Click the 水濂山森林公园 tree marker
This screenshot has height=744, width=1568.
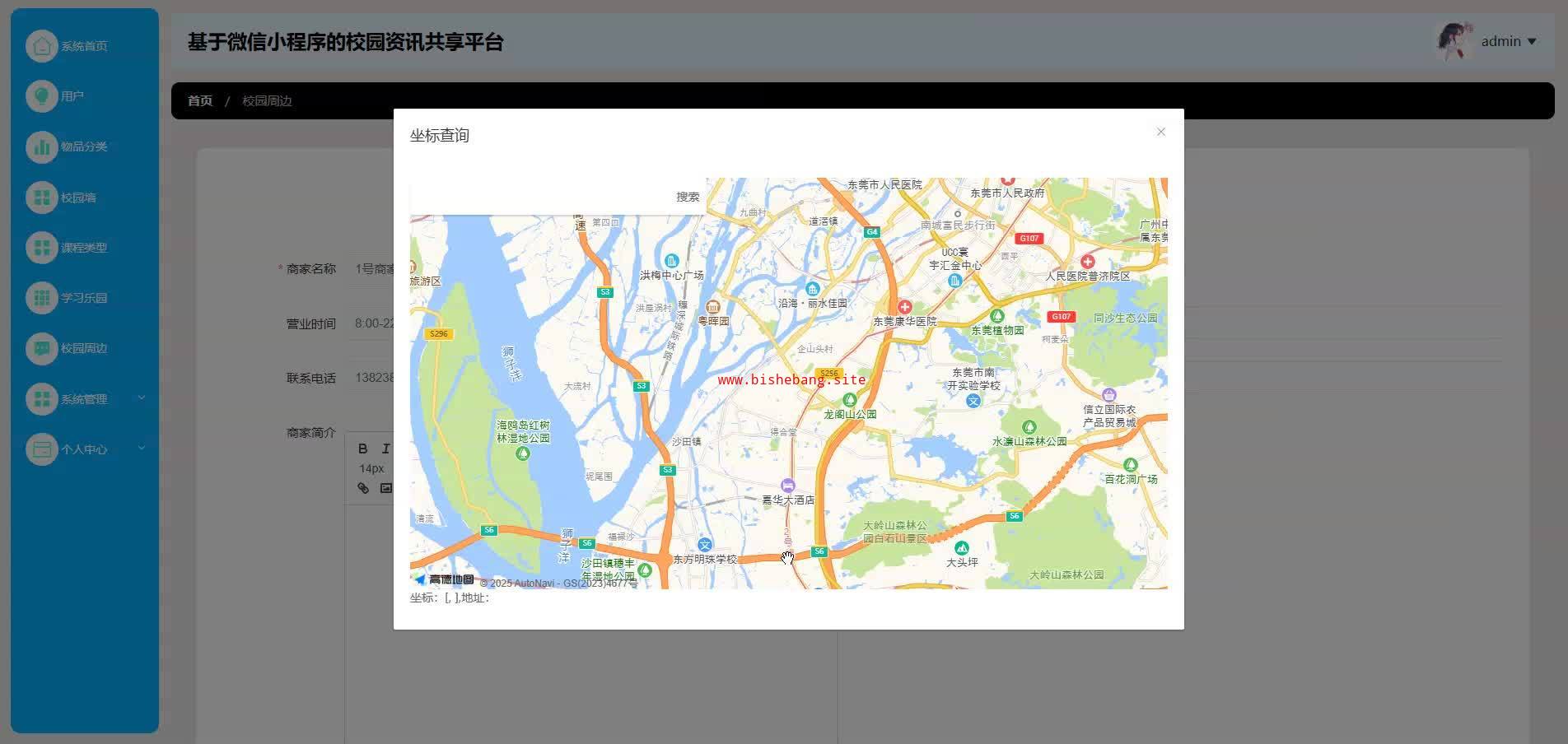pos(1029,427)
